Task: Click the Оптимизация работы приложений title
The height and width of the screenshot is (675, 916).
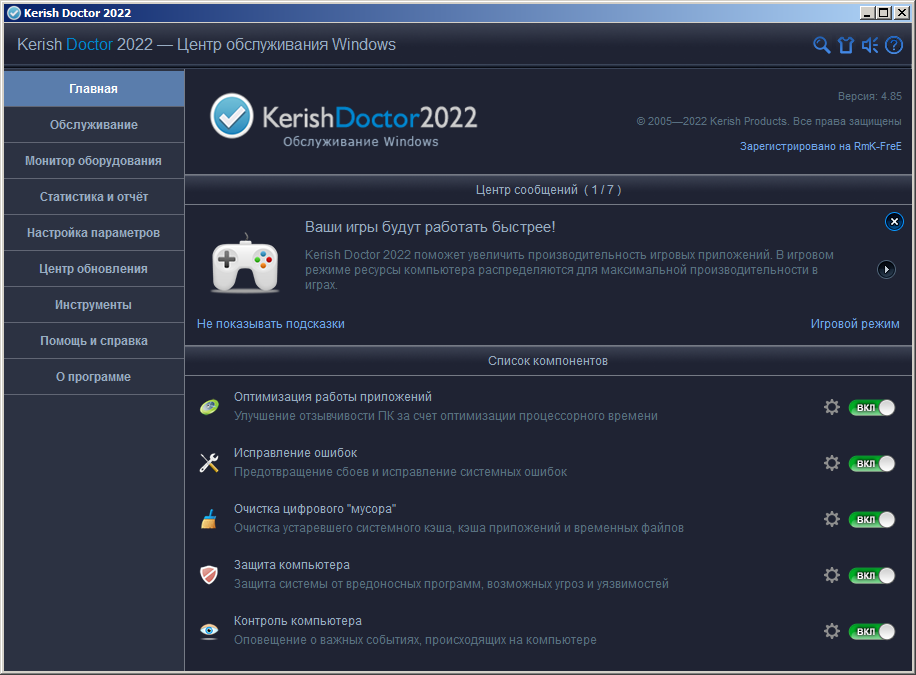Action: [333, 397]
